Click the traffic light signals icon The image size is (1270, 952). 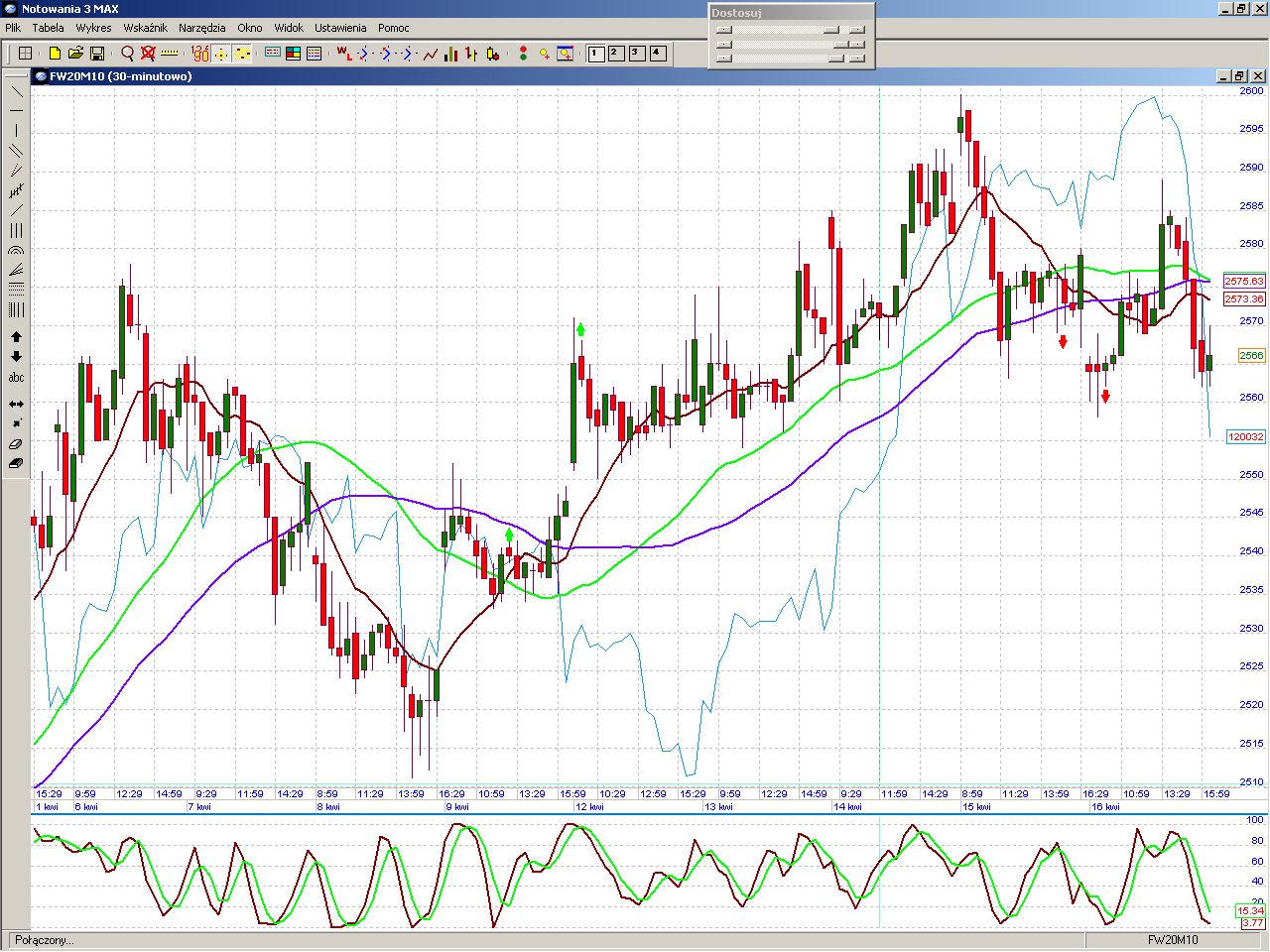tap(523, 54)
